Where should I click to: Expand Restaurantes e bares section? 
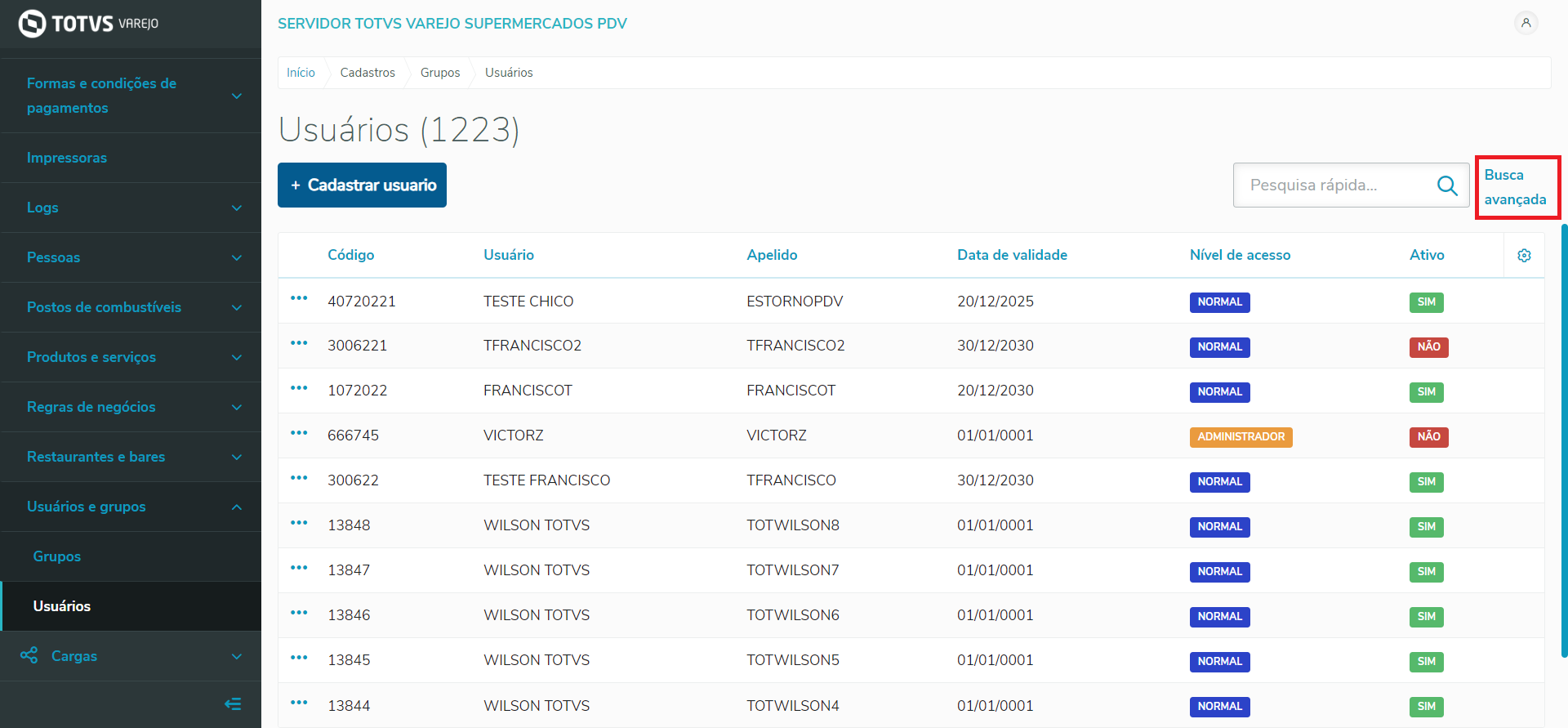(237, 457)
